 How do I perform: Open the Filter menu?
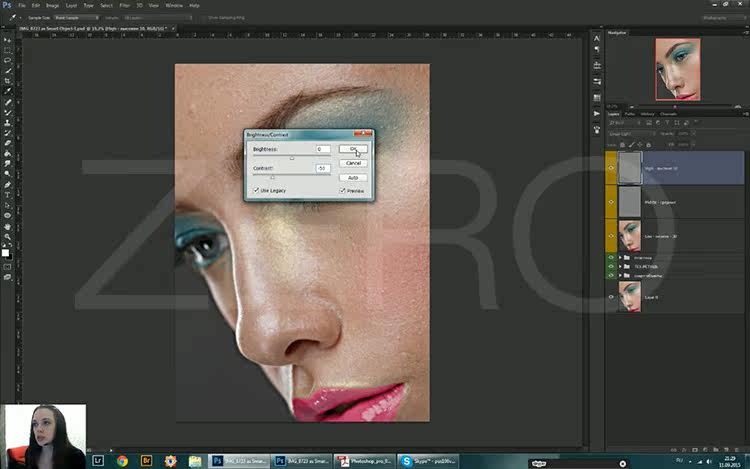point(124,5)
